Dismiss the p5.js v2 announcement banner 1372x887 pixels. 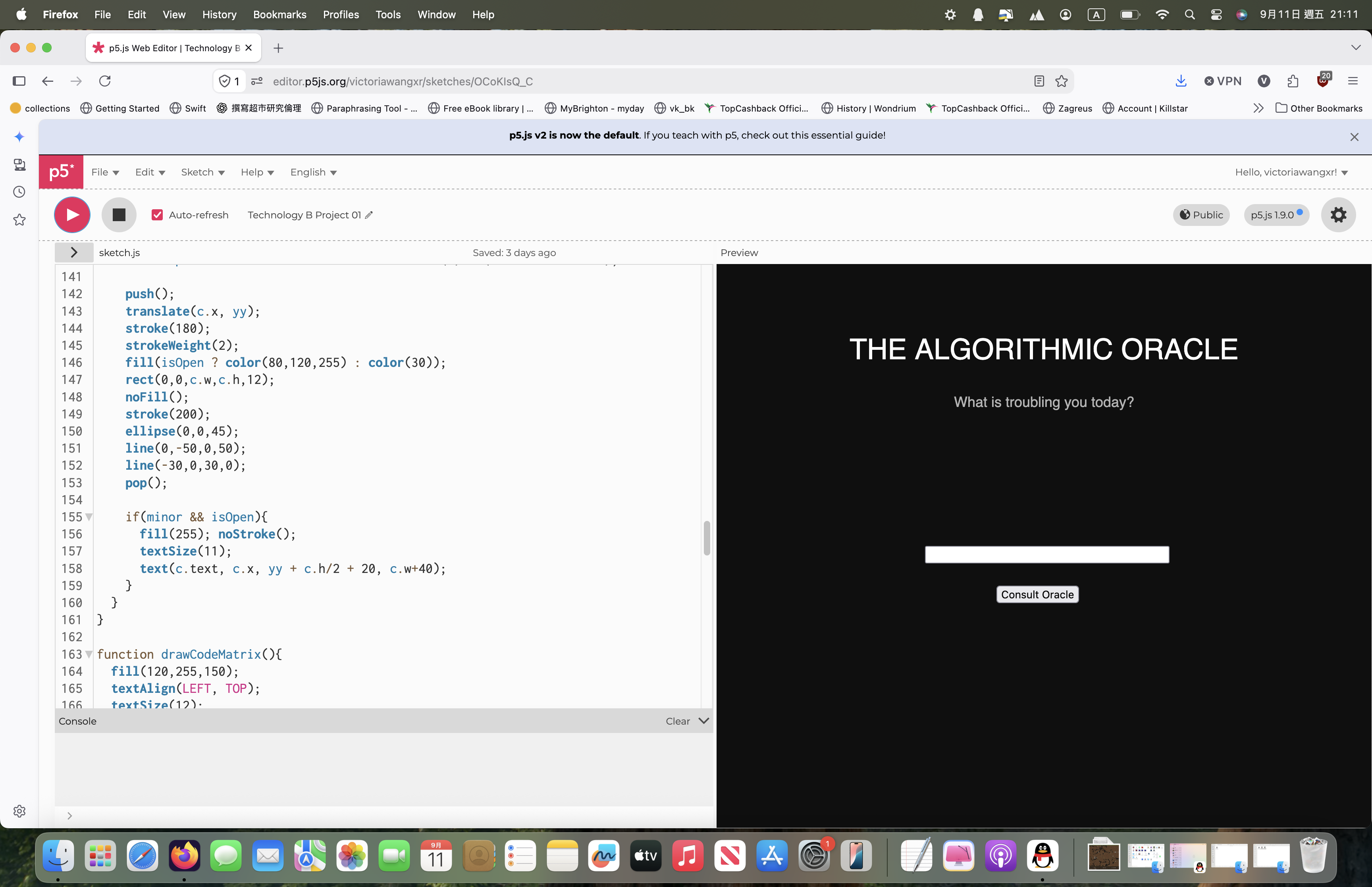coord(1354,137)
